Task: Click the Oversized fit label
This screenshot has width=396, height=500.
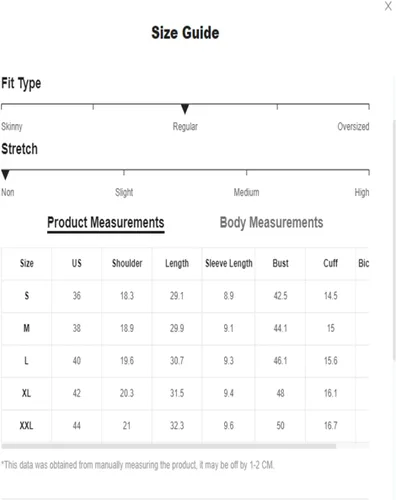Action: pyautogui.click(x=353, y=127)
